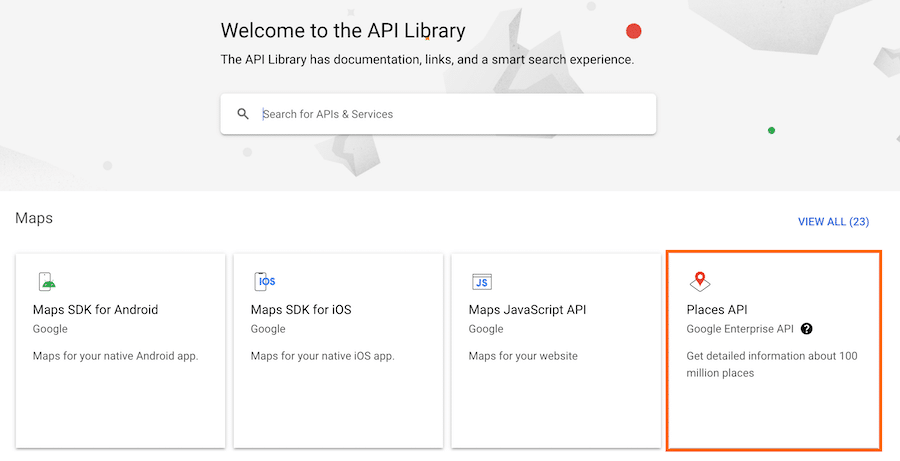Open the Maps SDK for Android title
The width and height of the screenshot is (900, 461).
[x=95, y=310]
